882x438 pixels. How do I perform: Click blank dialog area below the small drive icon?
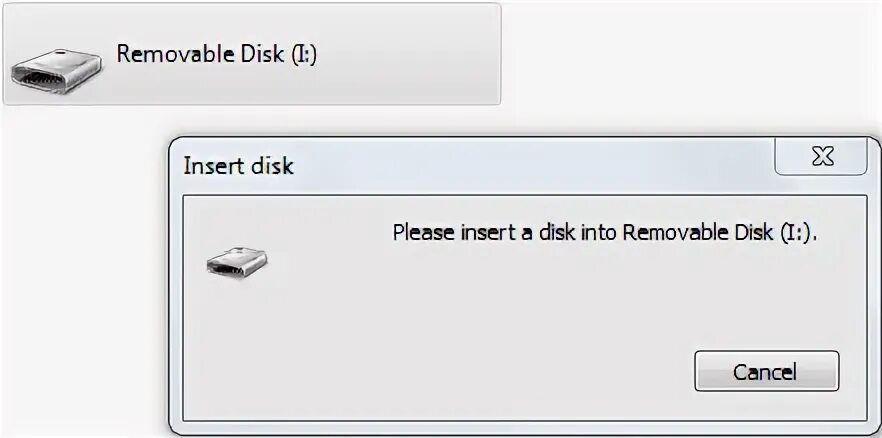tap(237, 350)
